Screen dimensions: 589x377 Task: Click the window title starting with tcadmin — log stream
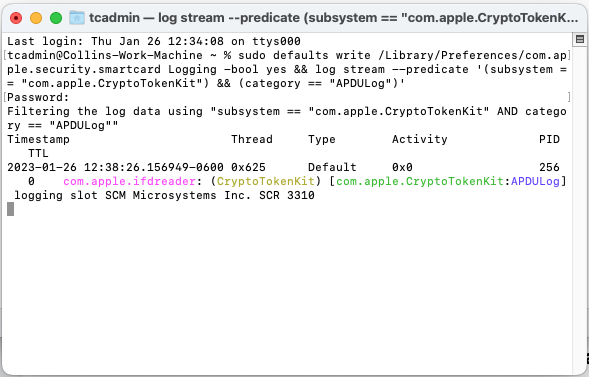click(334, 18)
